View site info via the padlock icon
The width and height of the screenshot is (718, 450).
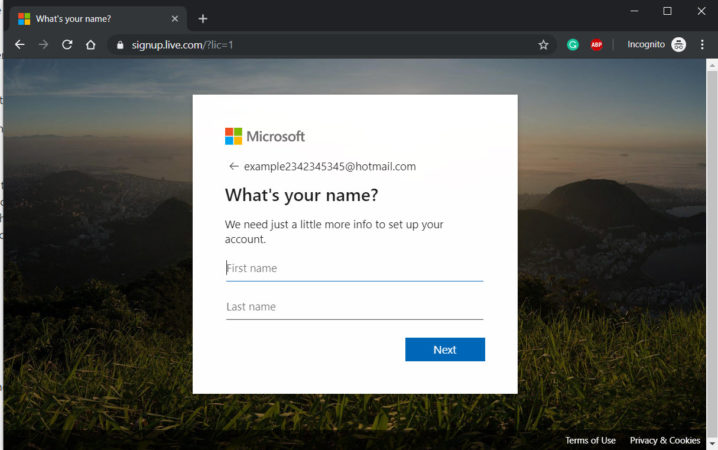click(120, 45)
